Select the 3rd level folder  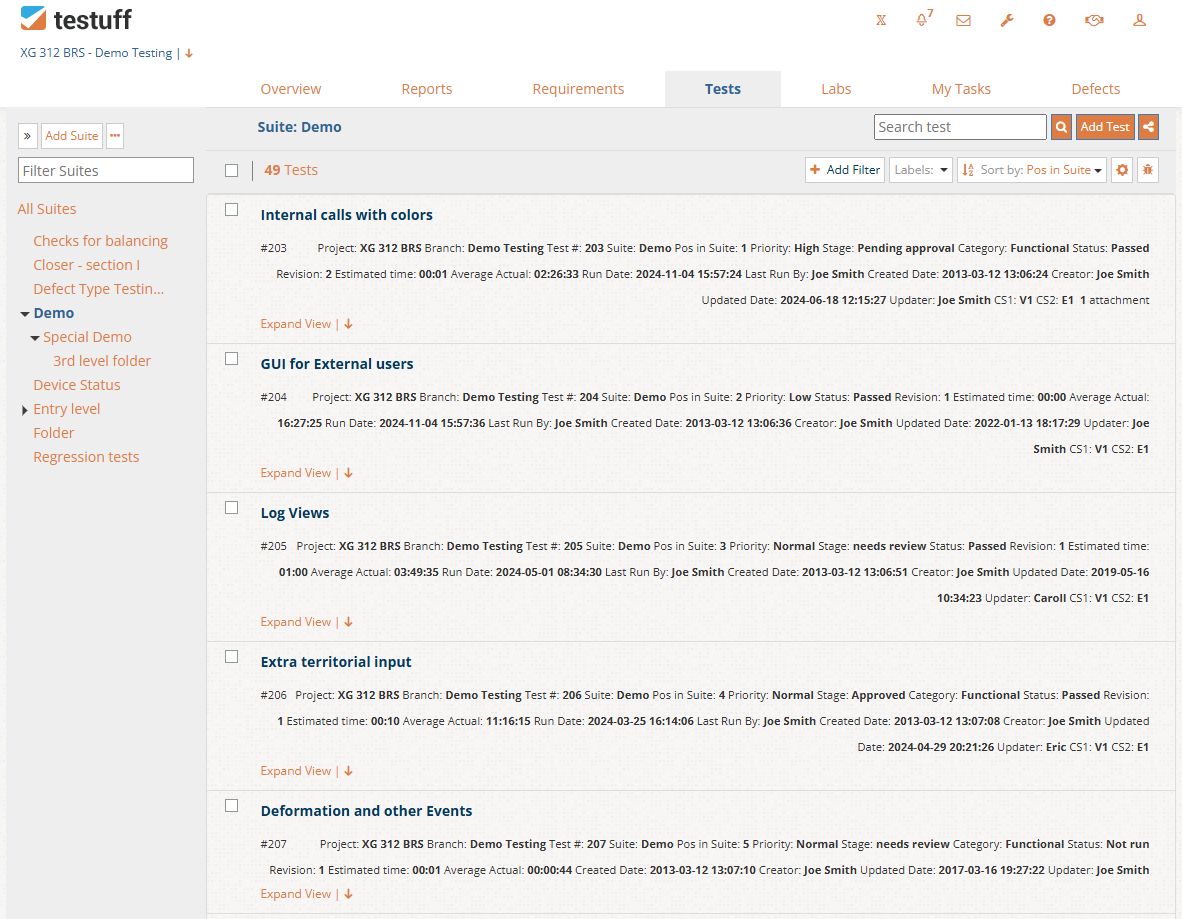pos(102,361)
